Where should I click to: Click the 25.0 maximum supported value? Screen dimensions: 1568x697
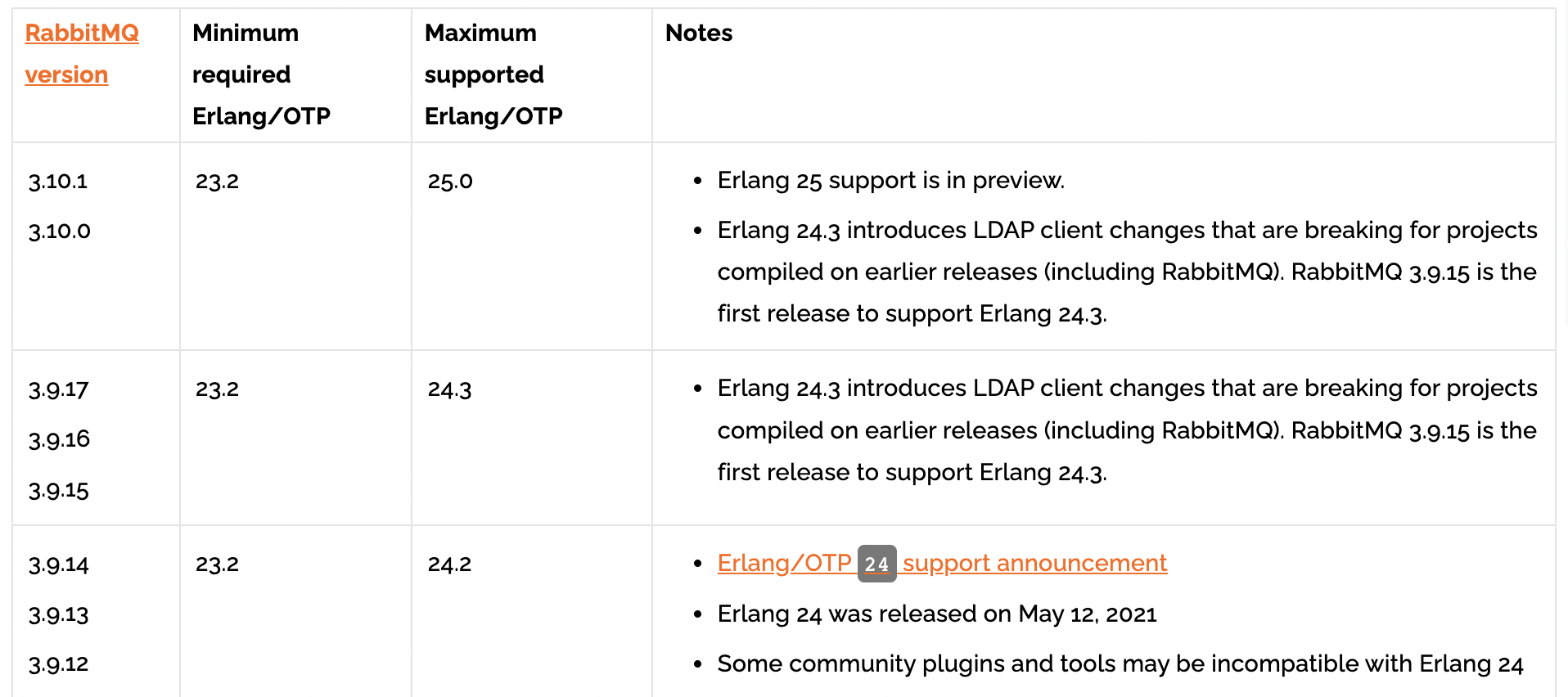click(x=450, y=181)
